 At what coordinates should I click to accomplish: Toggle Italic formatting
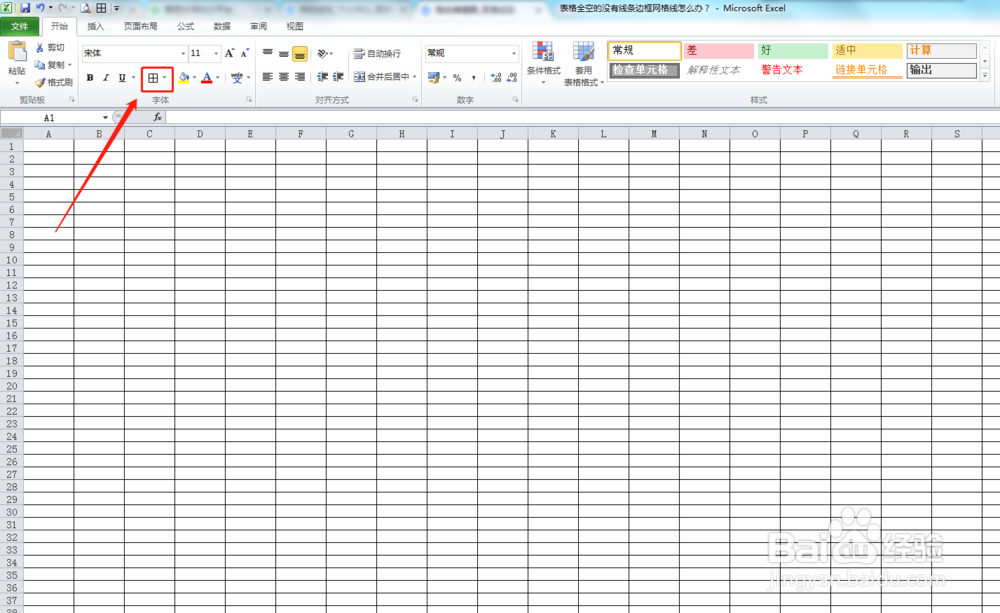point(106,77)
